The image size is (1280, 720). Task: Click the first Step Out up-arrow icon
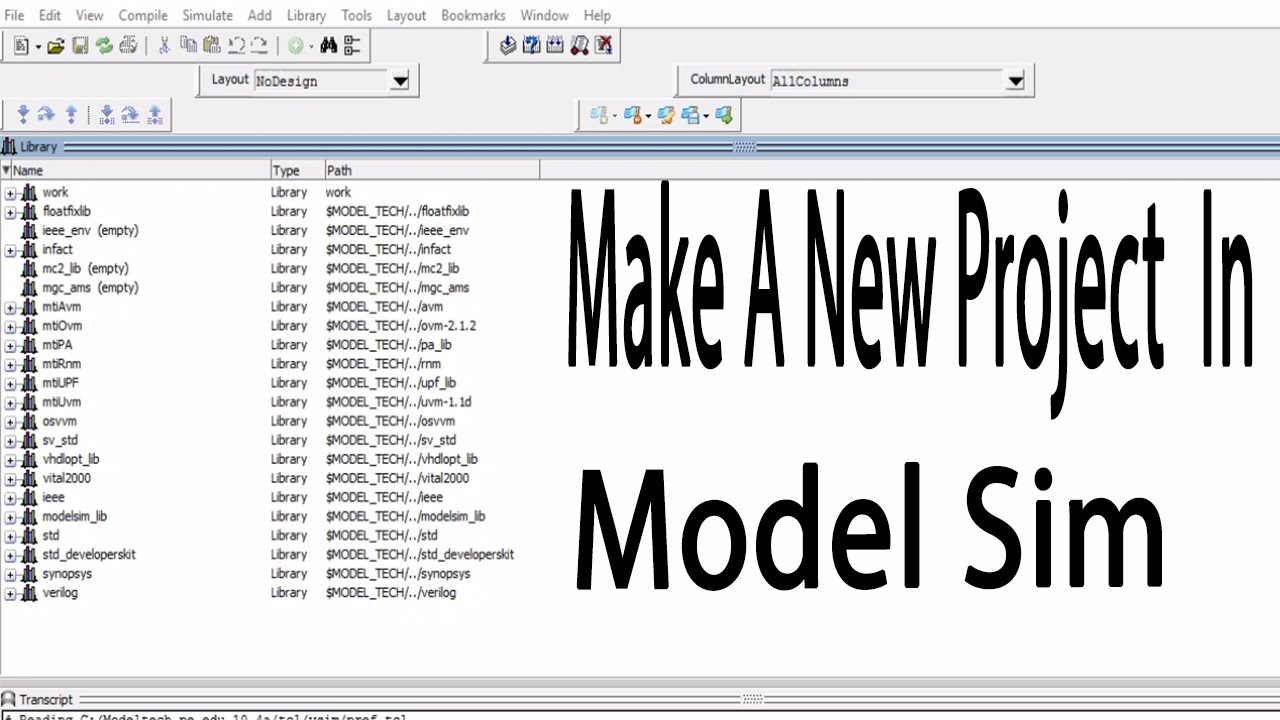[x=71, y=115]
